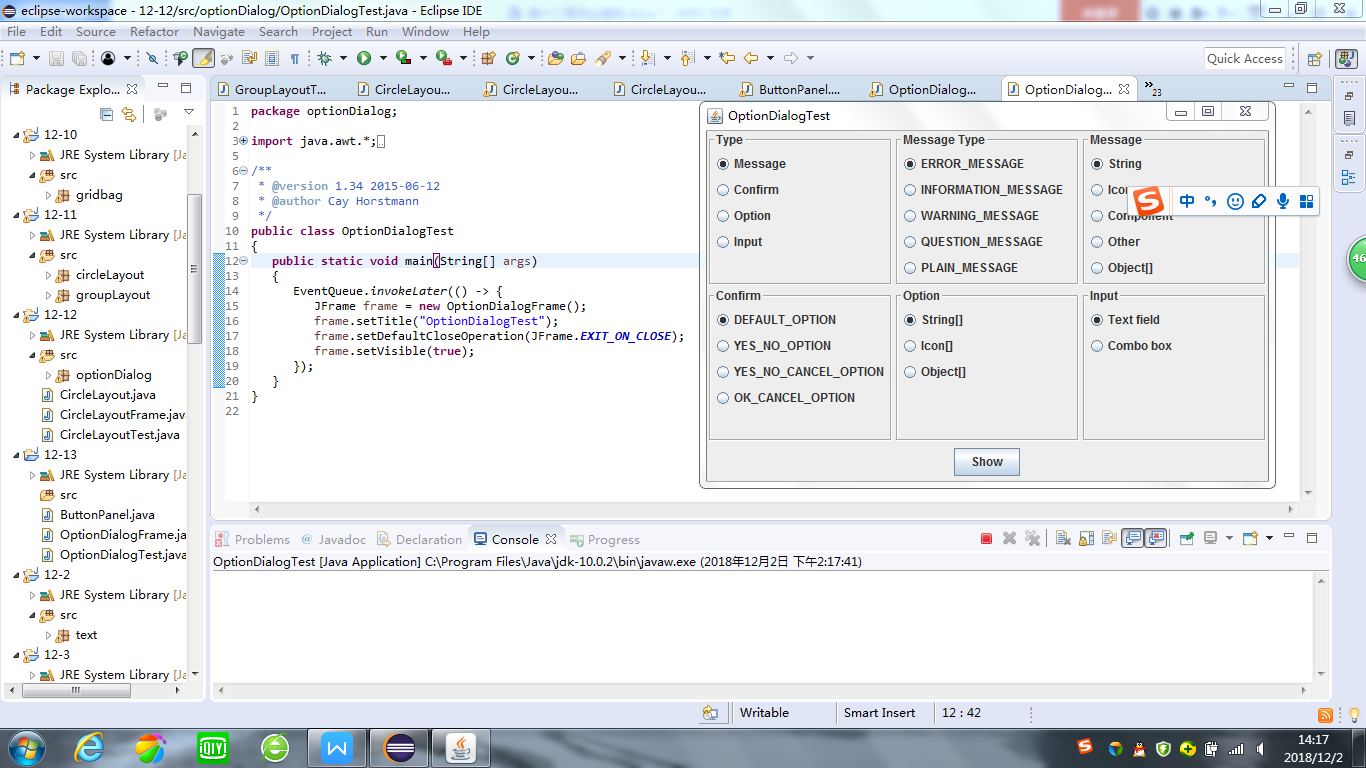1366x768 pixels.
Task: Click the Eclipse icon in the taskbar
Action: point(400,747)
